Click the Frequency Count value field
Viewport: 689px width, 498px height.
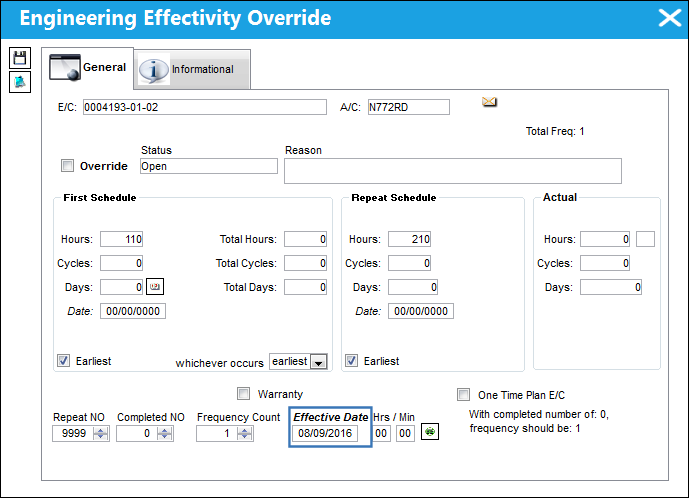[217, 434]
